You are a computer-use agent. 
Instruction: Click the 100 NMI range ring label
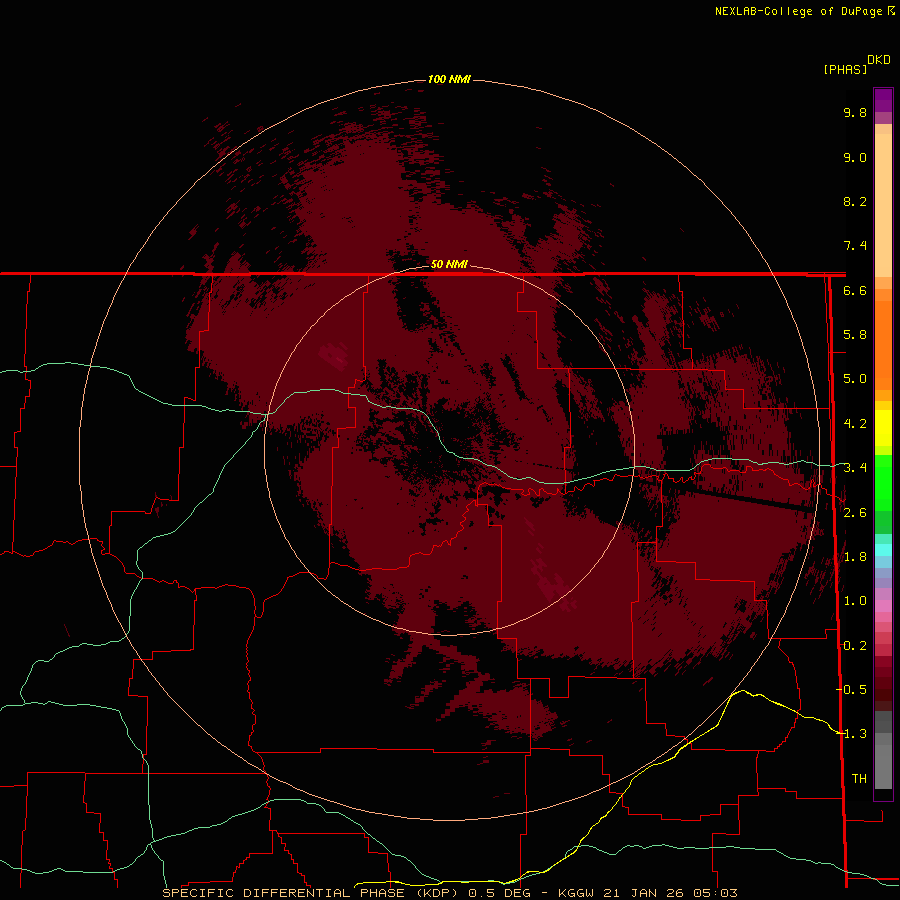pyautogui.click(x=449, y=79)
